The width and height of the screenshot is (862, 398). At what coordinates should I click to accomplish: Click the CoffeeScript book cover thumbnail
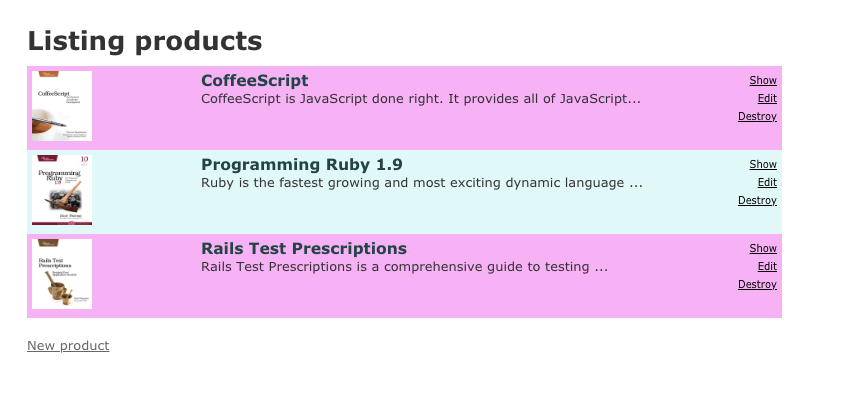[x=62, y=106]
